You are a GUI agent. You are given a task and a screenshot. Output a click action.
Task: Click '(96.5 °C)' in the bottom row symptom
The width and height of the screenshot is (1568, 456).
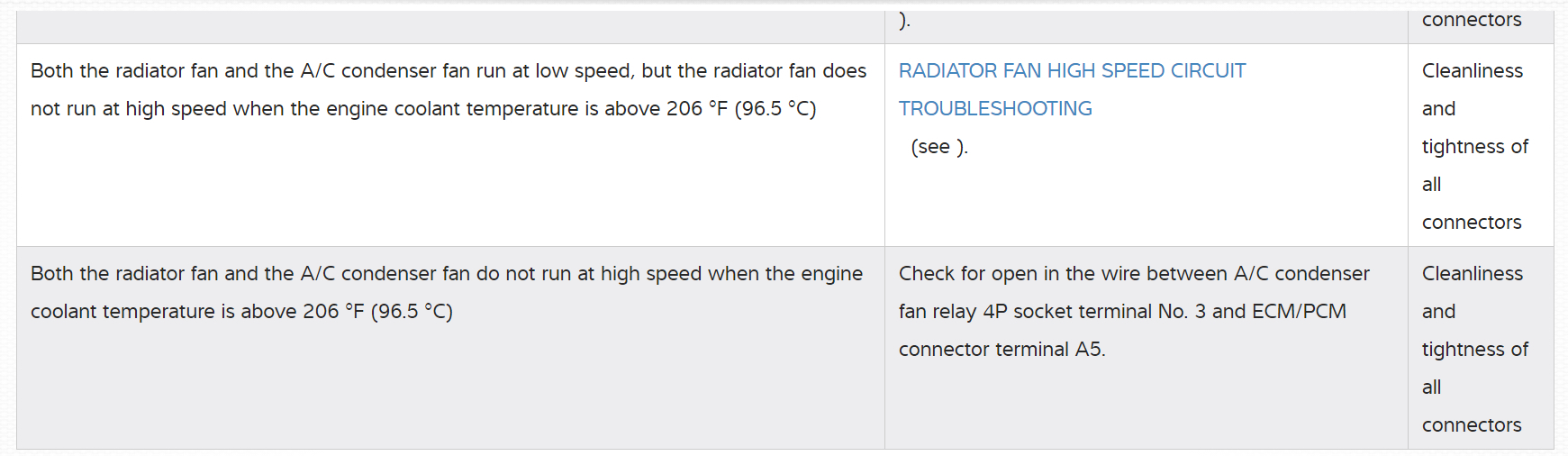412,312
